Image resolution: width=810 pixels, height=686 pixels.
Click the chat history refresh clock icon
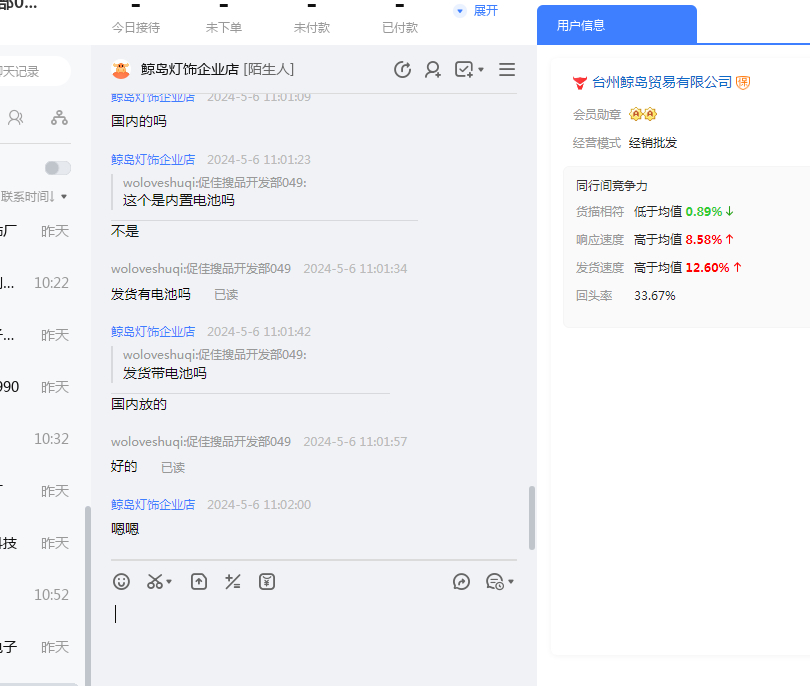(402, 69)
